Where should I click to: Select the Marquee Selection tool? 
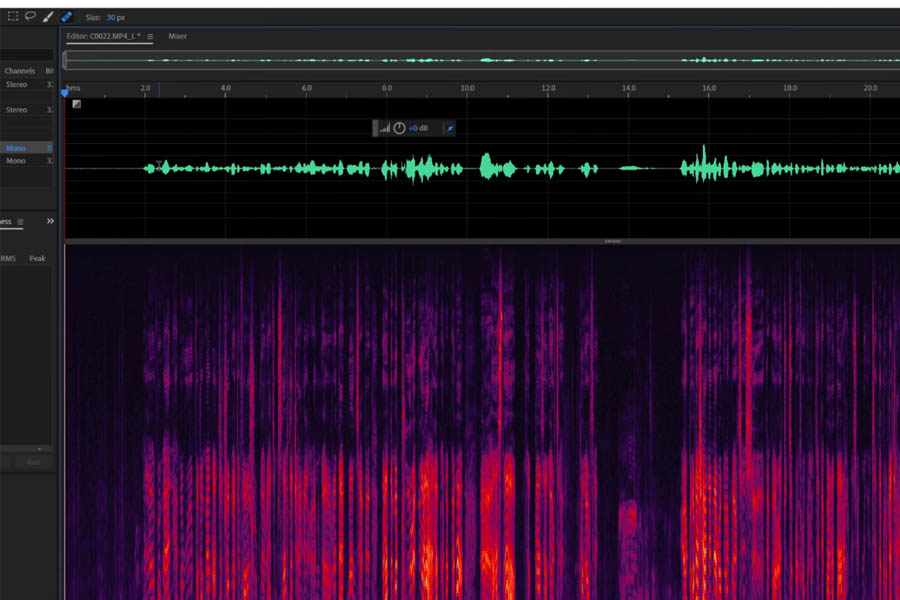14,16
